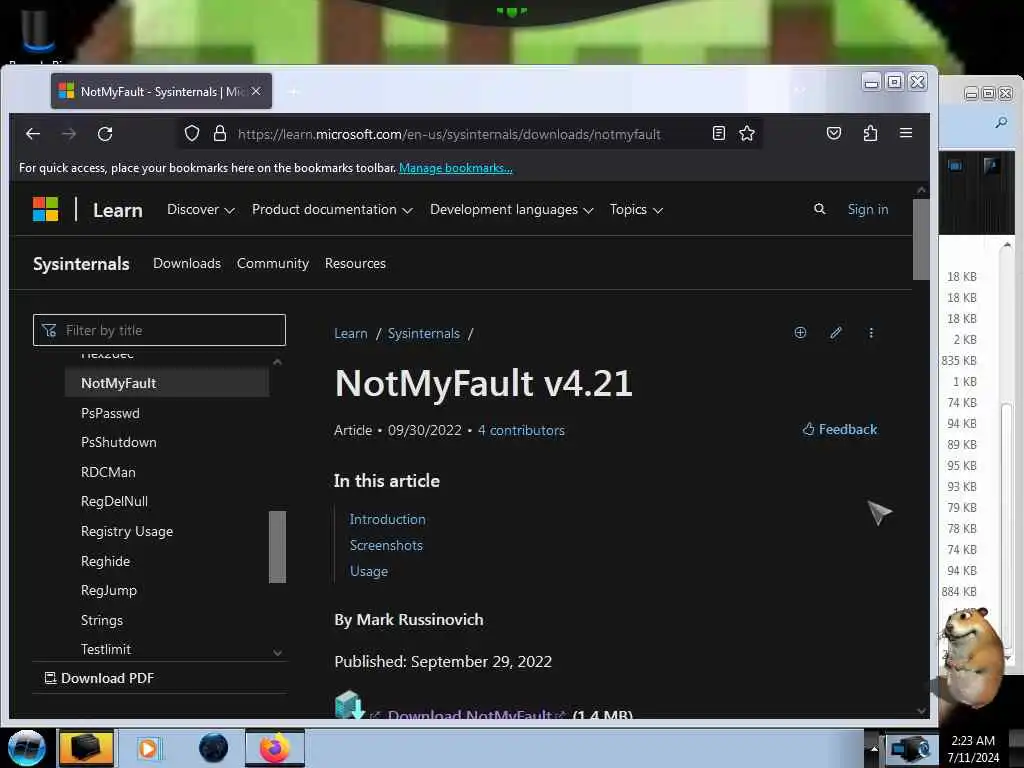Select NotMyFault in the sidebar
This screenshot has height=768, width=1024.
point(167,383)
